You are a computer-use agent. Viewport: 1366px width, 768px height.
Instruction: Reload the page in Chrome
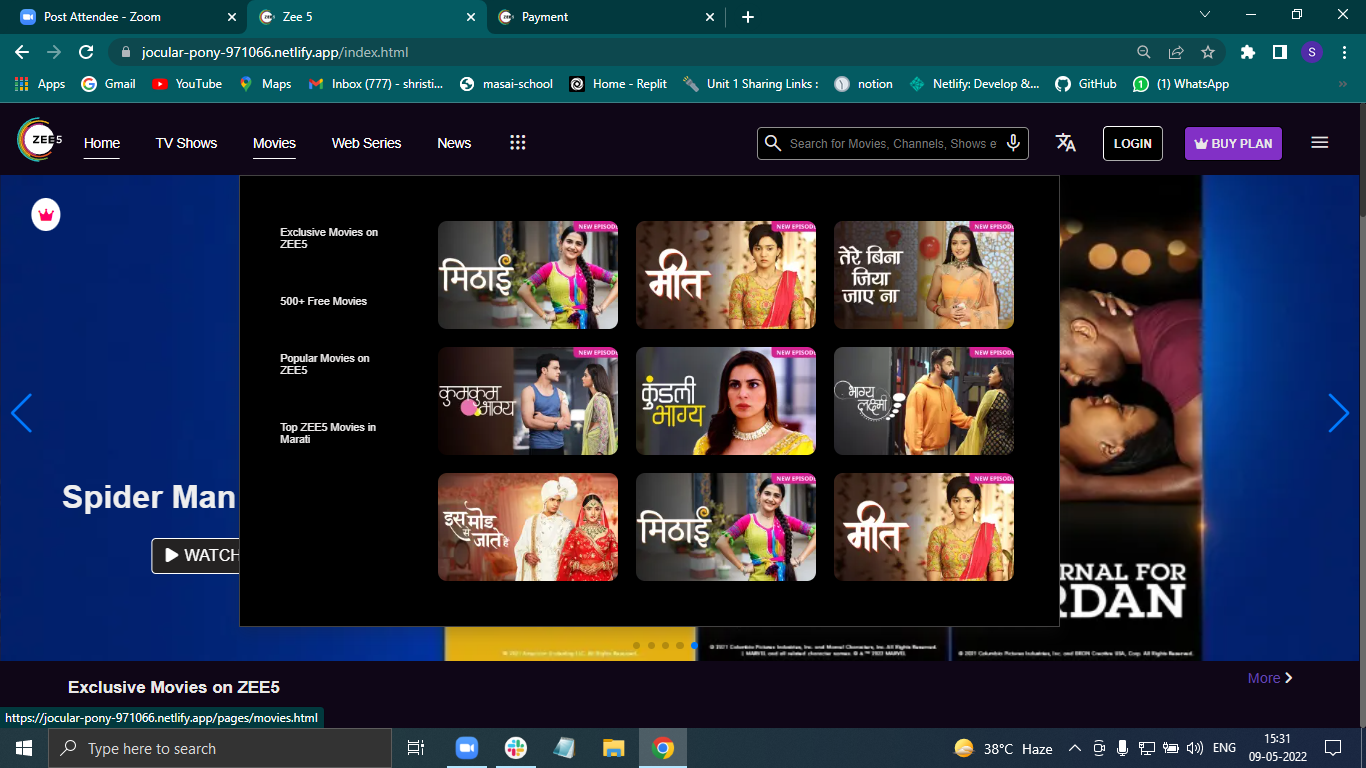pyautogui.click(x=86, y=52)
